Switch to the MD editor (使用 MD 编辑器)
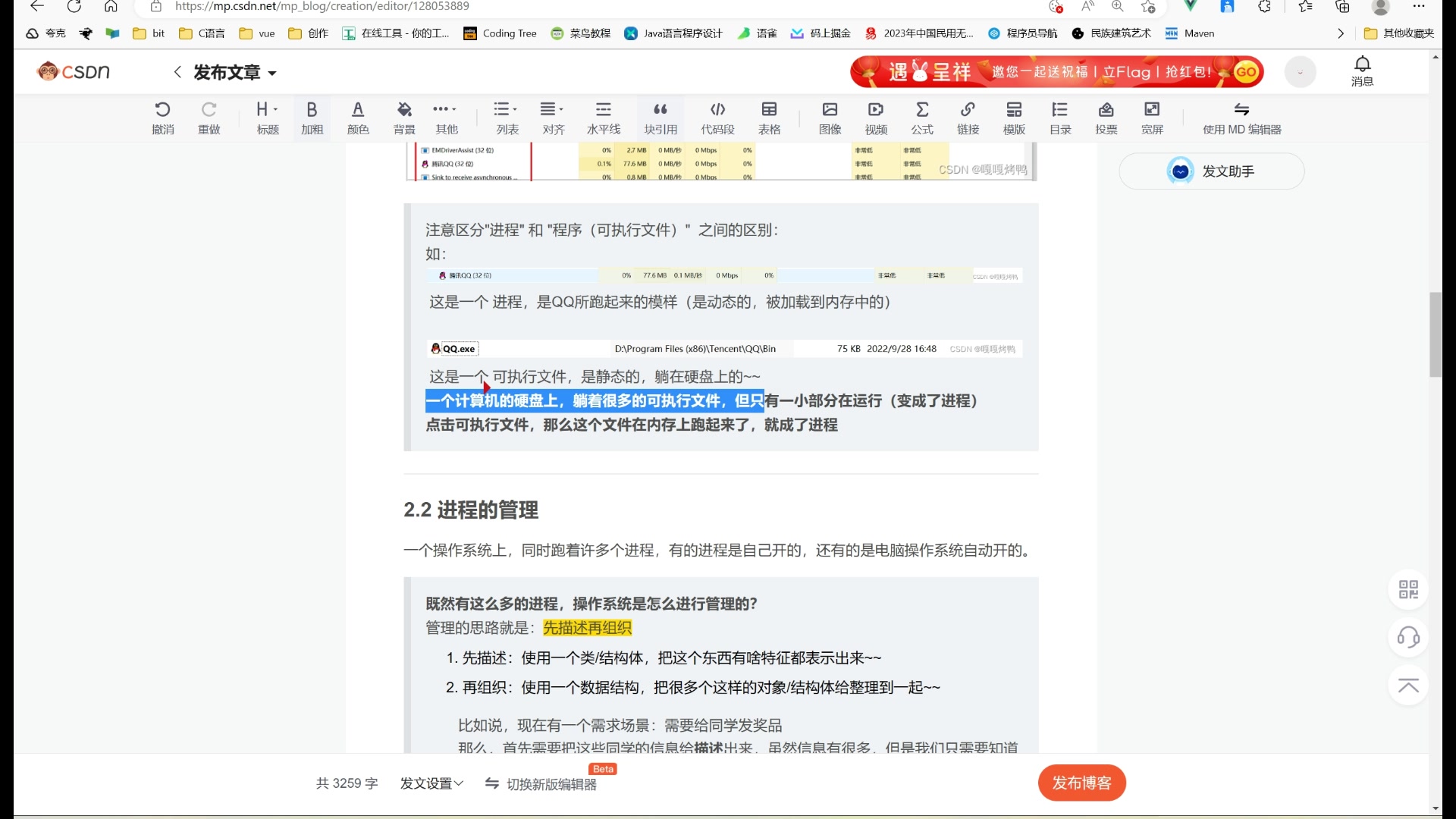Screen dimensions: 1456x819 click(x=1241, y=118)
